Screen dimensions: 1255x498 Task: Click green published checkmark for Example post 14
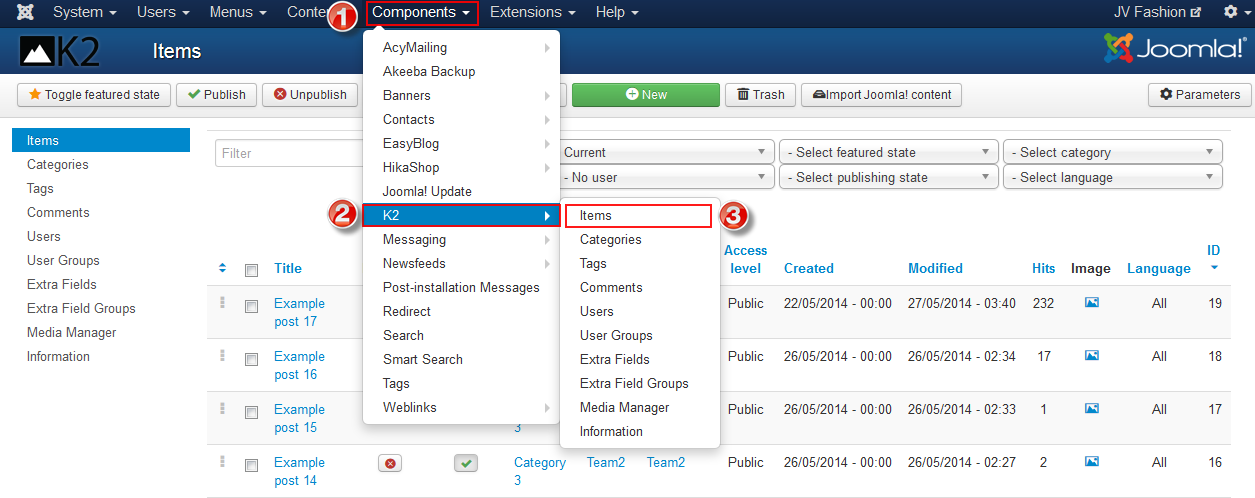coord(465,463)
